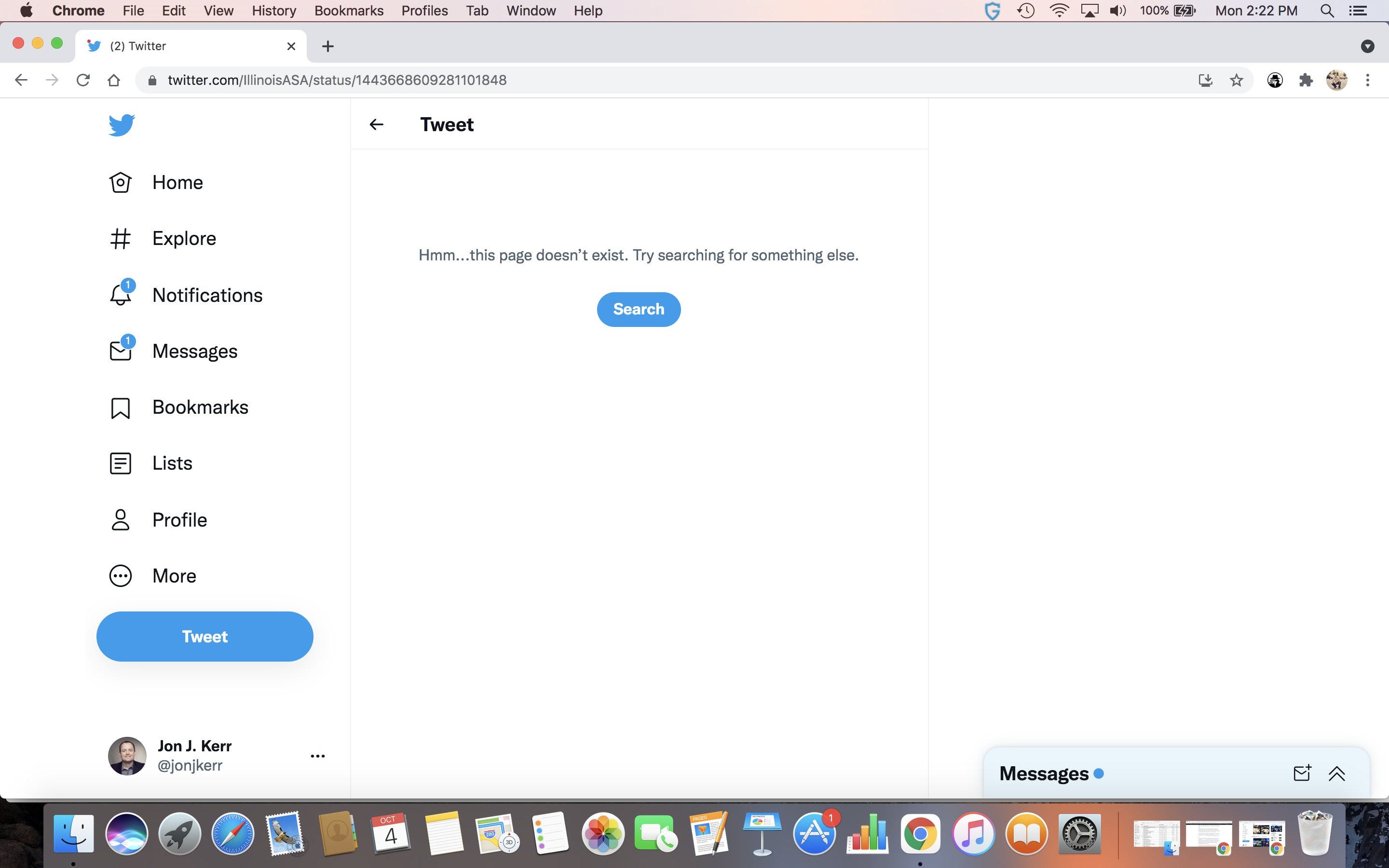Click the install/download page icon in address bar
1389x868 pixels.
(1205, 80)
